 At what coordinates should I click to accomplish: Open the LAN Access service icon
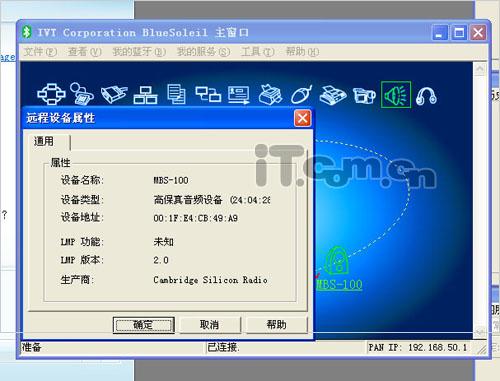click(x=145, y=95)
